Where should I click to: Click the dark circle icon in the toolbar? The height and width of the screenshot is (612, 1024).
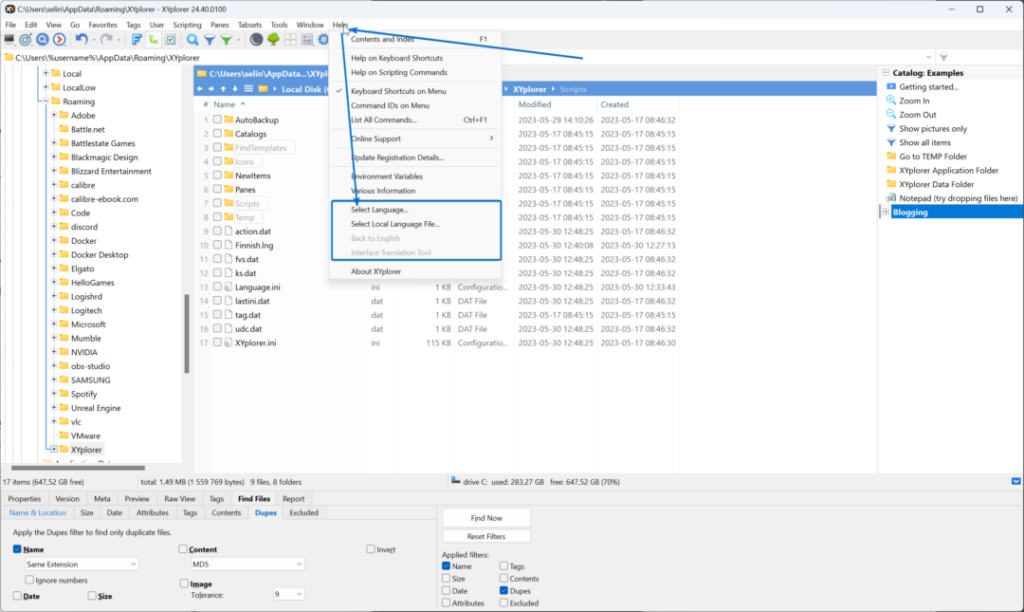click(256, 40)
